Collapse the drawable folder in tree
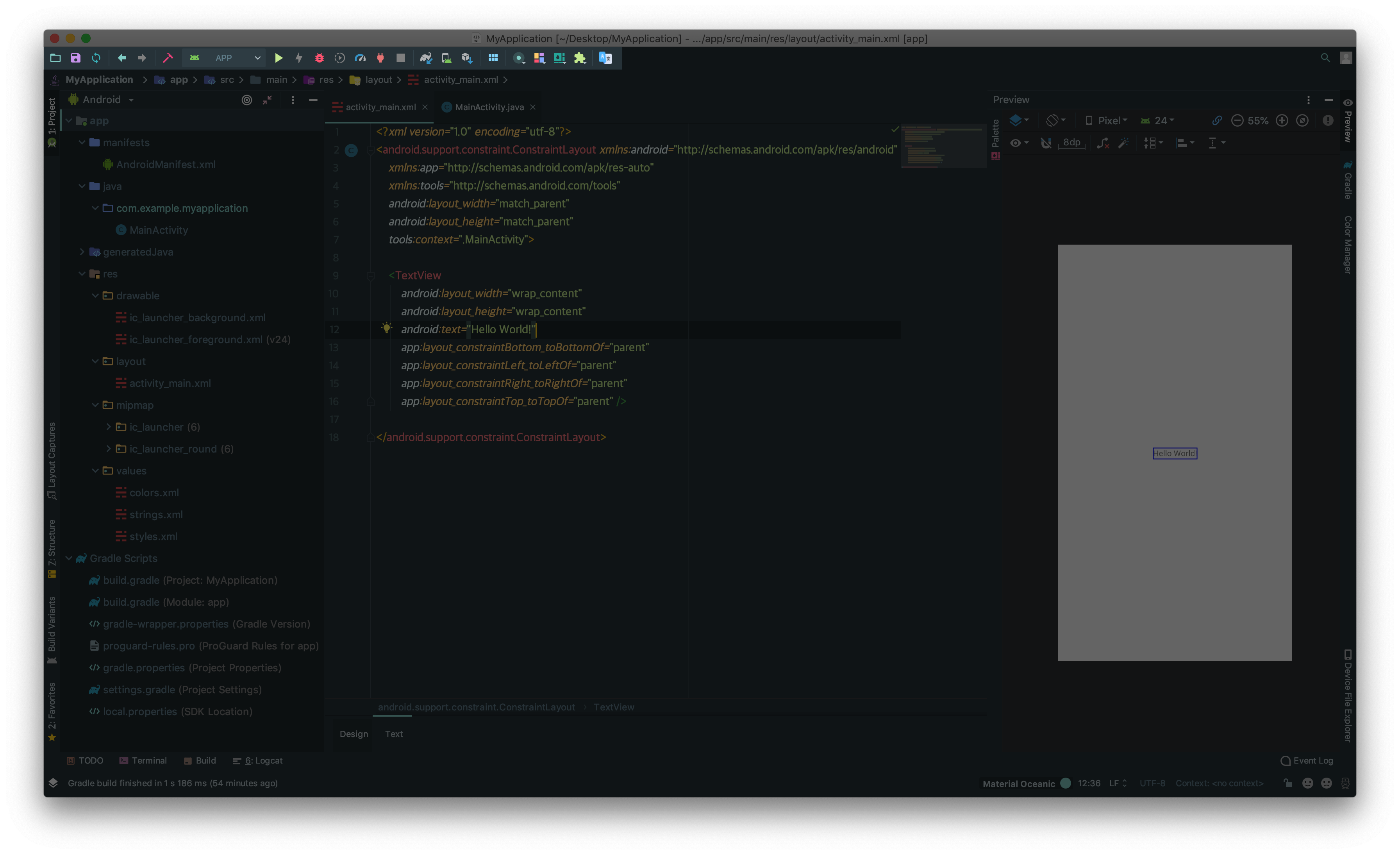The width and height of the screenshot is (1400, 855). pos(95,295)
